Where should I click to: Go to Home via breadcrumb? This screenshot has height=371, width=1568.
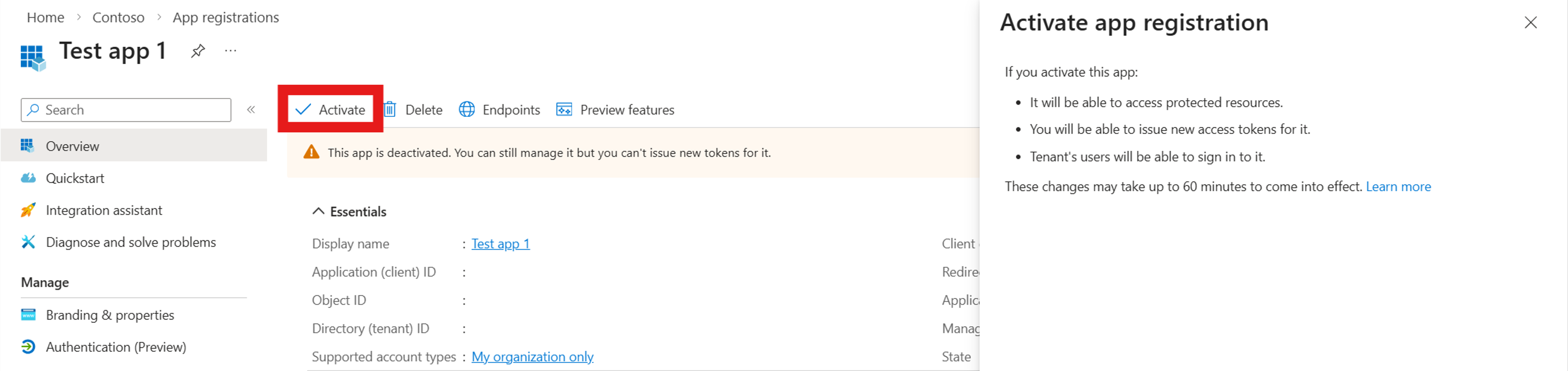[x=45, y=17]
